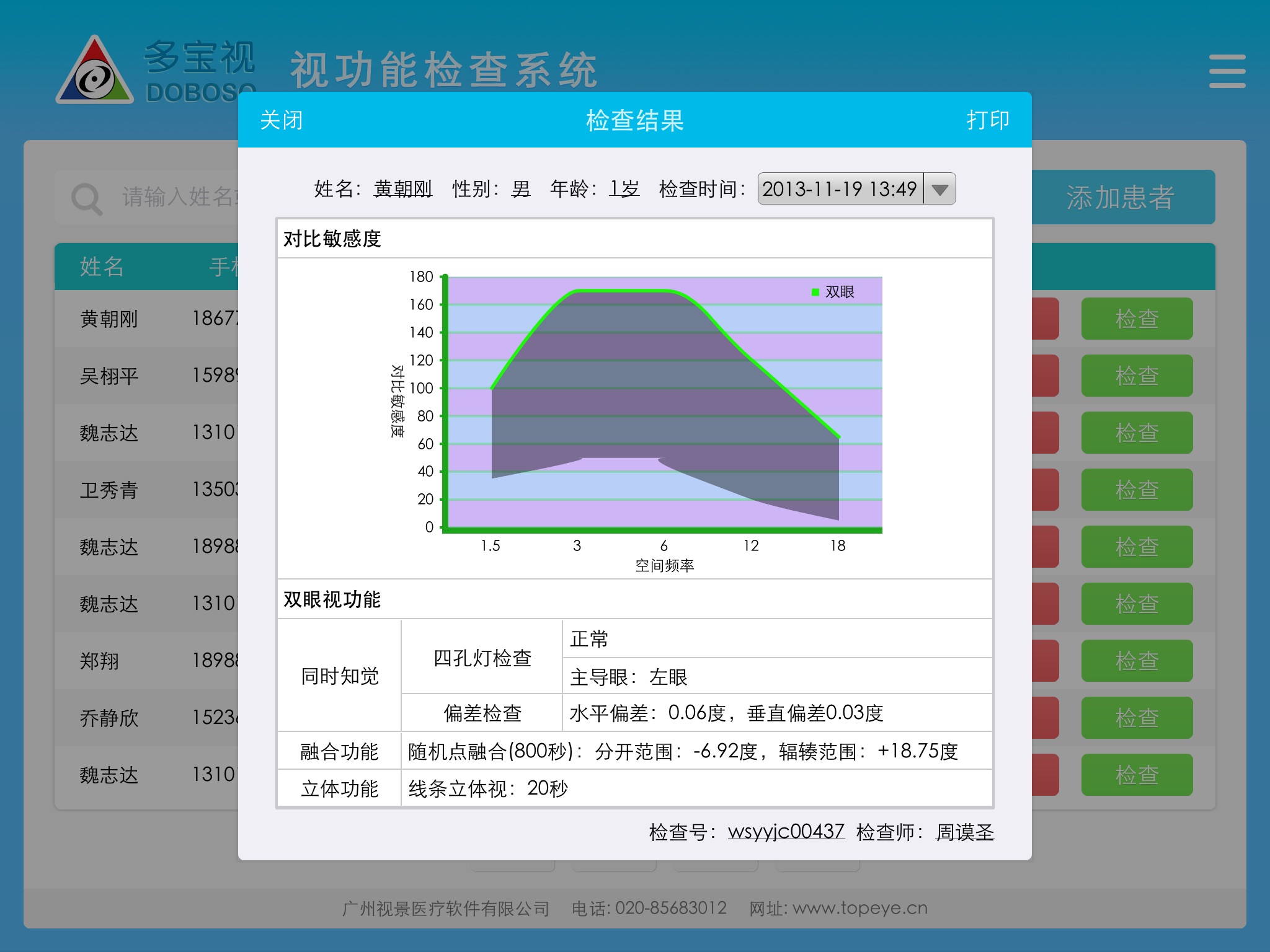Viewport: 1270px width, 952px height.
Task: Click the gender value 男
Action: pos(521,188)
